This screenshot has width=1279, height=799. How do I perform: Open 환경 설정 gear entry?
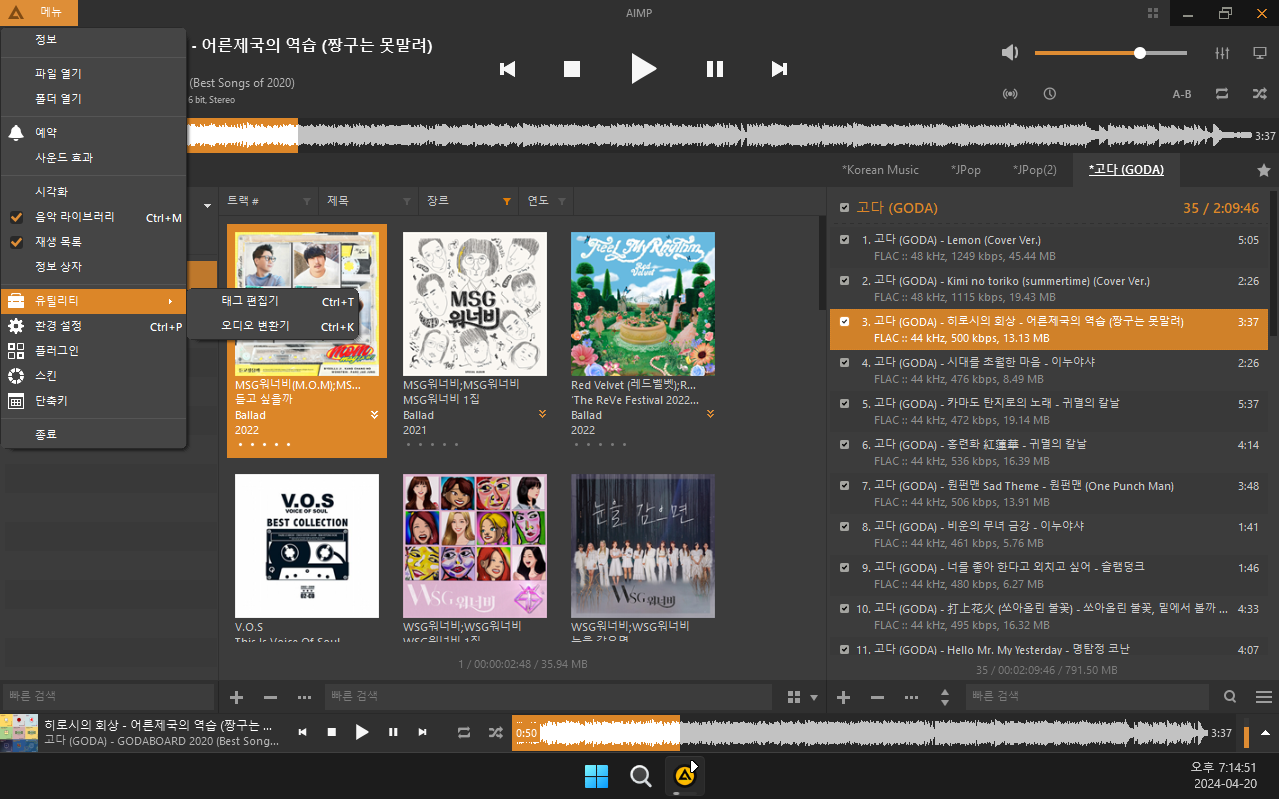point(93,326)
